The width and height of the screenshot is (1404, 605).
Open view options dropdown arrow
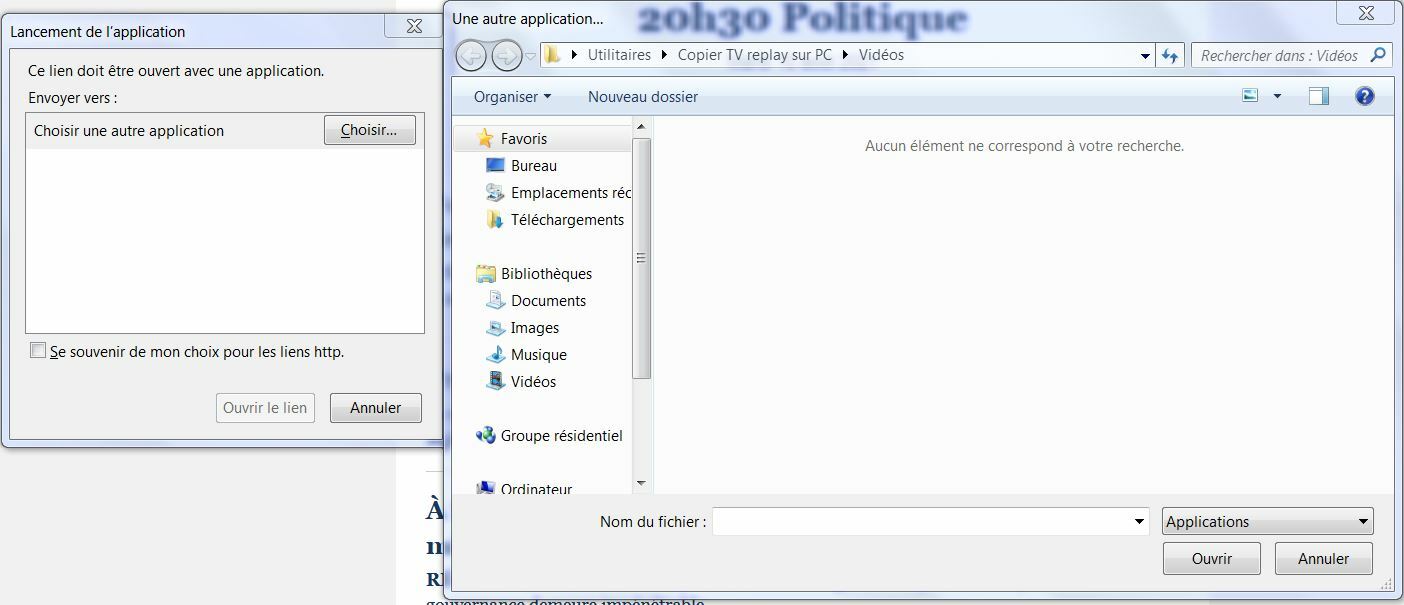point(1277,97)
